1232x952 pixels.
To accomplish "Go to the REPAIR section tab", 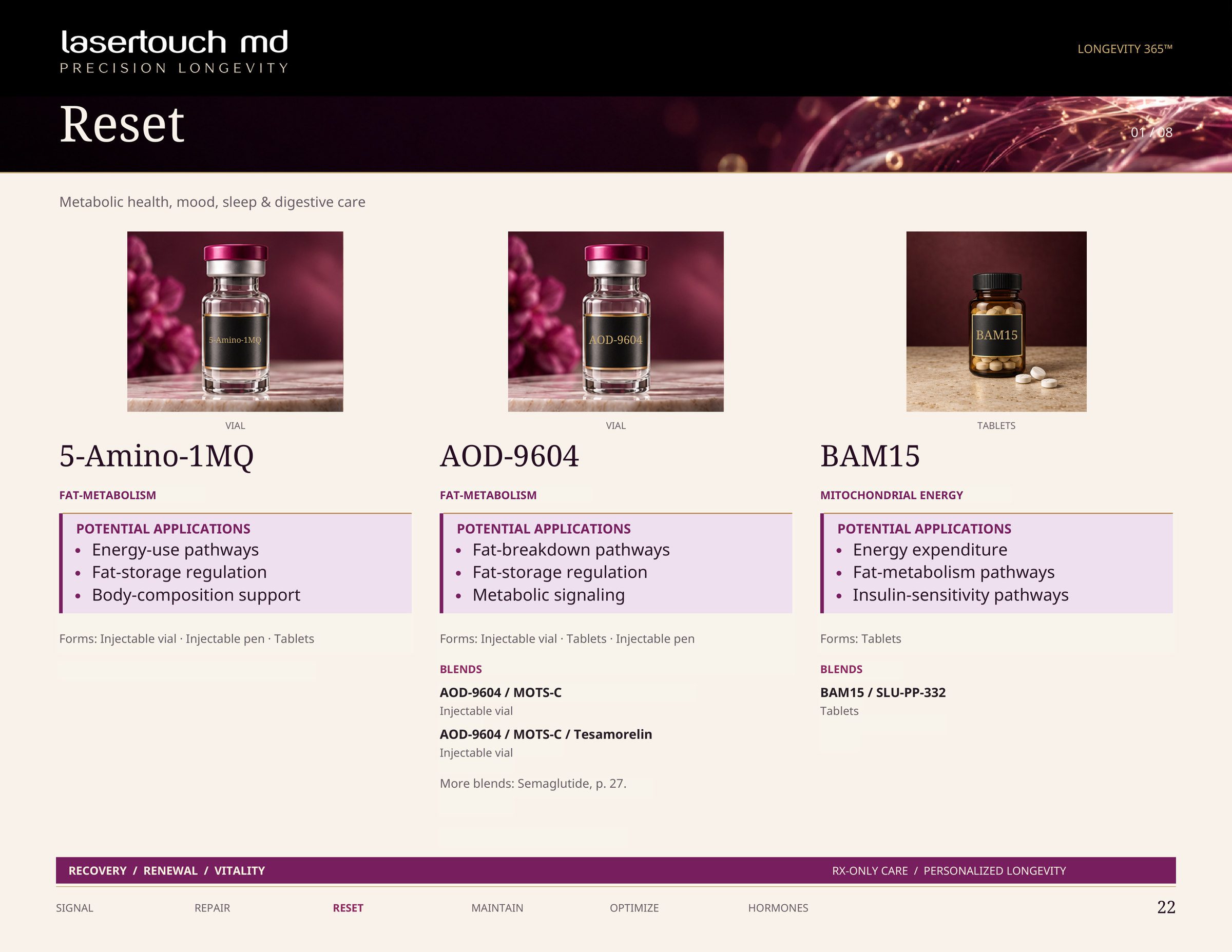I will coord(212,908).
